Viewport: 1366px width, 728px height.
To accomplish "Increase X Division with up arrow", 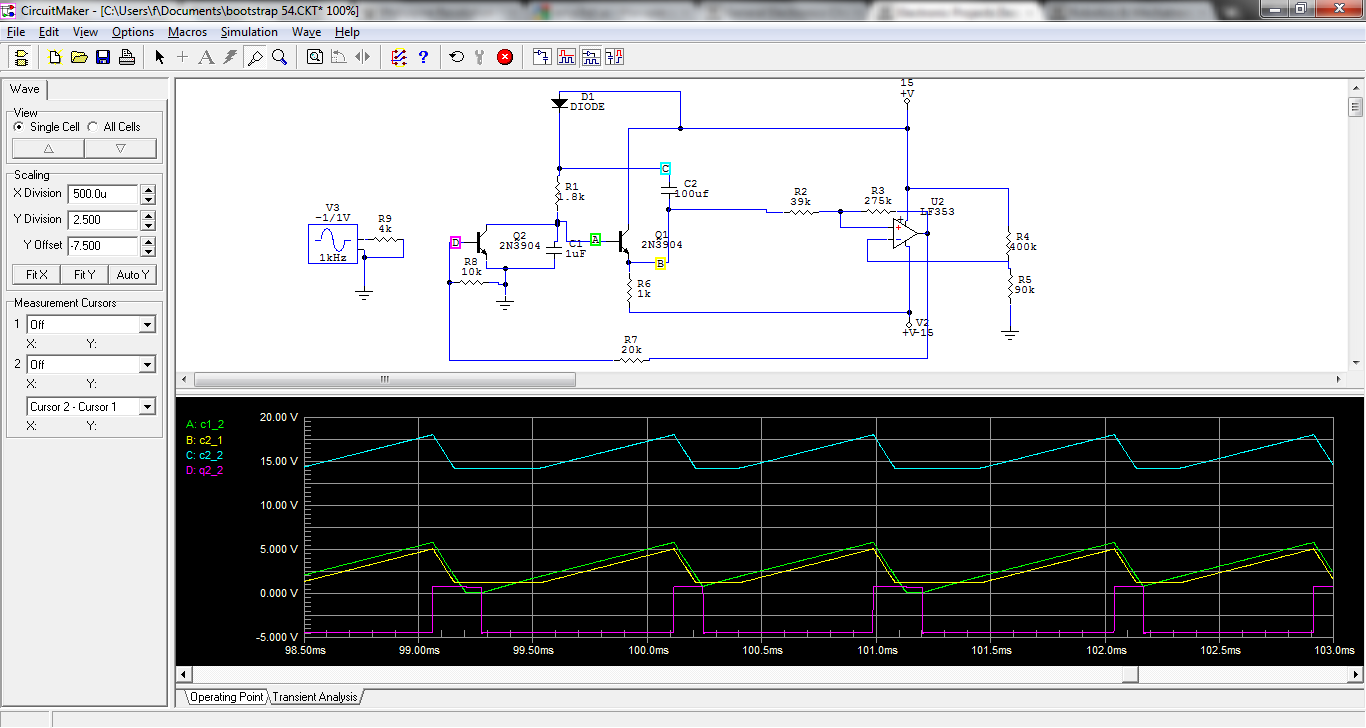I will tap(148, 189).
